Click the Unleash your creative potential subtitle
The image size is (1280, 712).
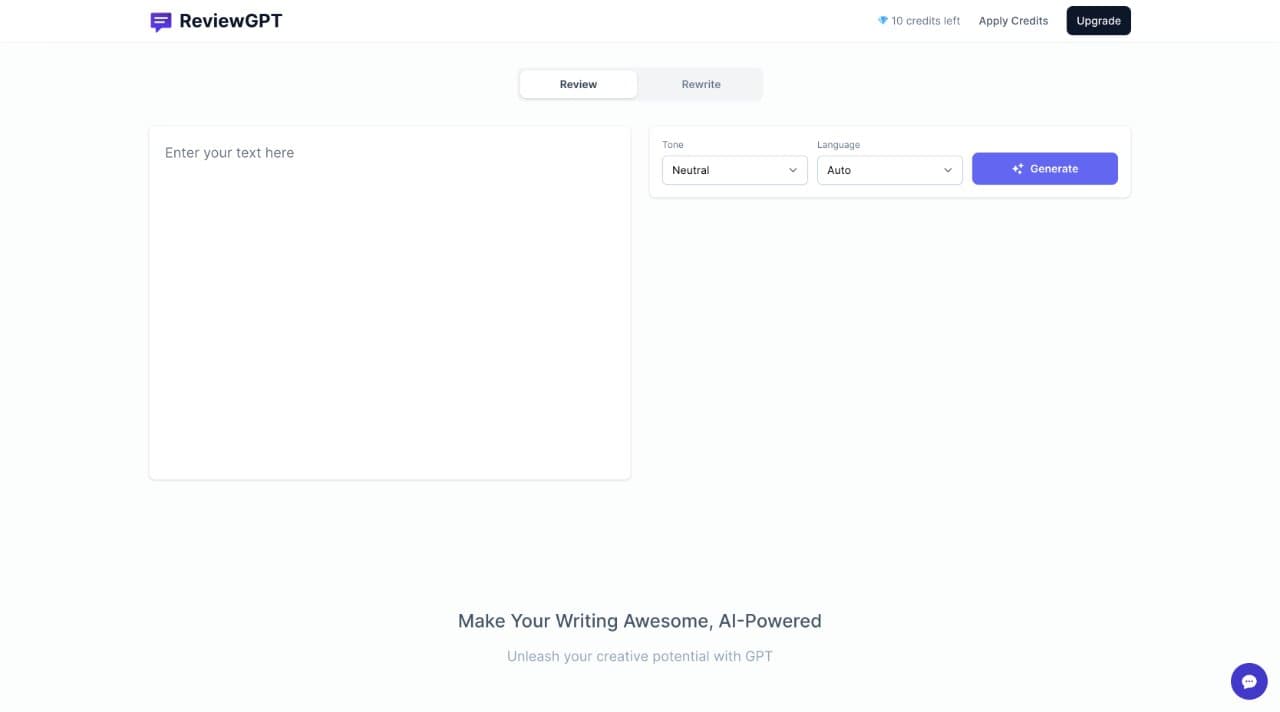(640, 657)
